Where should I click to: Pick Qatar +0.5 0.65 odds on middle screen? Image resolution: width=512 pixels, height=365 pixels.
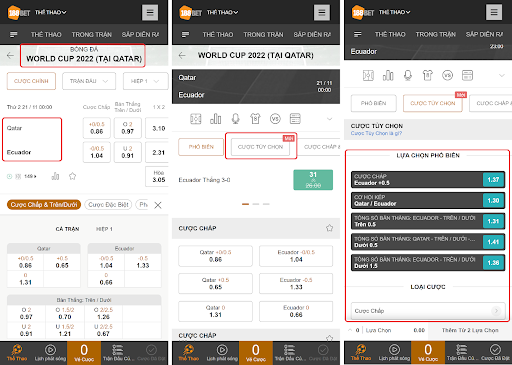click(x=215, y=283)
